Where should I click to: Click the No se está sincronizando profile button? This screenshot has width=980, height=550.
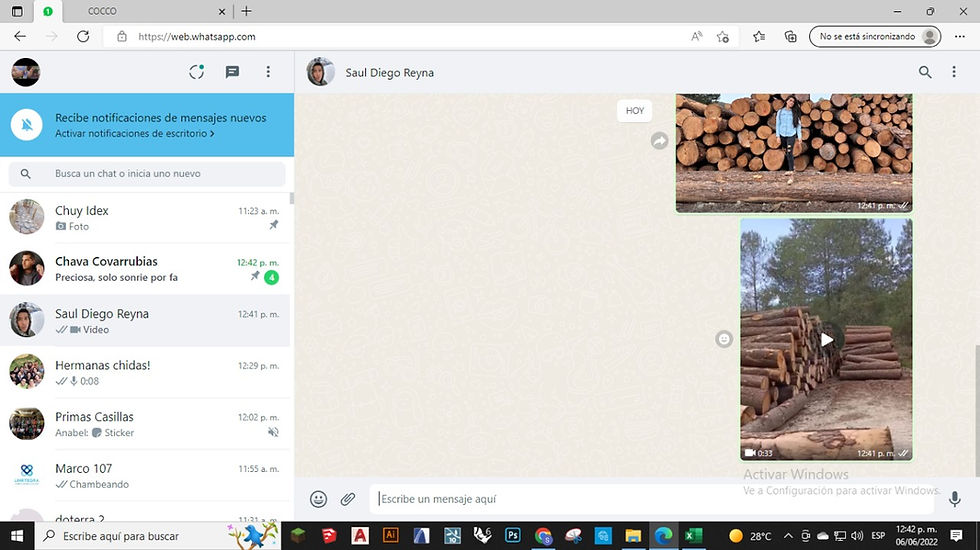tap(875, 36)
